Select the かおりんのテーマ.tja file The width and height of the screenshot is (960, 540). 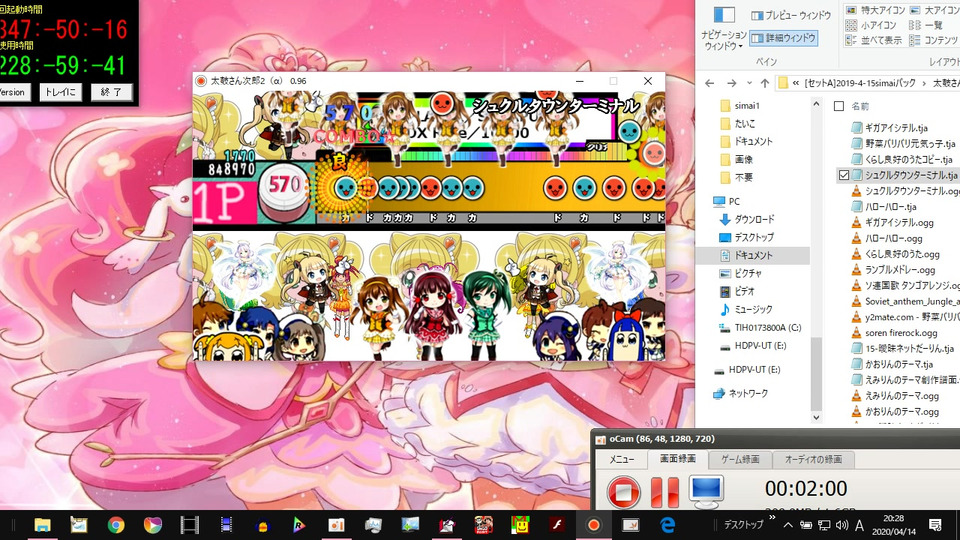(x=899, y=364)
